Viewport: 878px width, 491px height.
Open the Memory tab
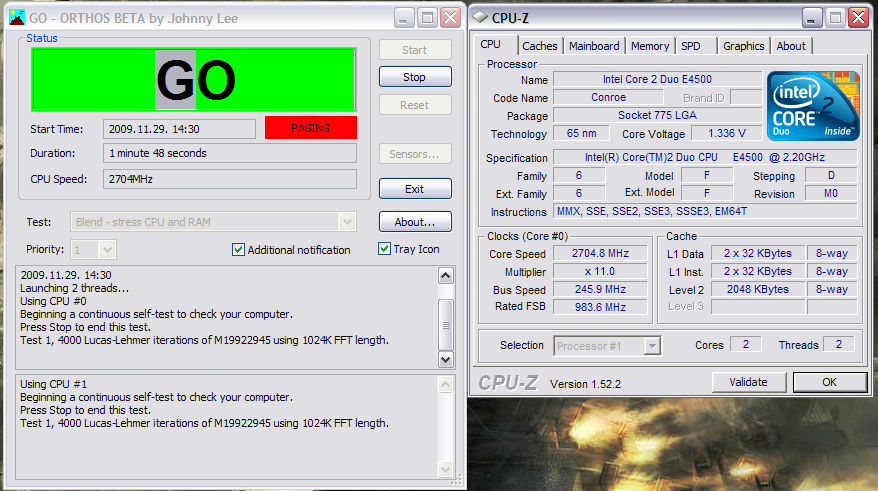[650, 46]
